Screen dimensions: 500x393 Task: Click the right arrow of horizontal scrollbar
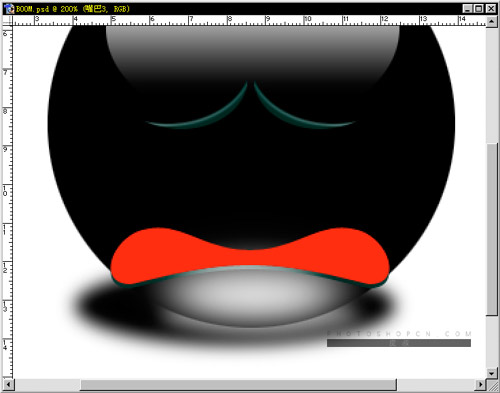click(x=480, y=384)
